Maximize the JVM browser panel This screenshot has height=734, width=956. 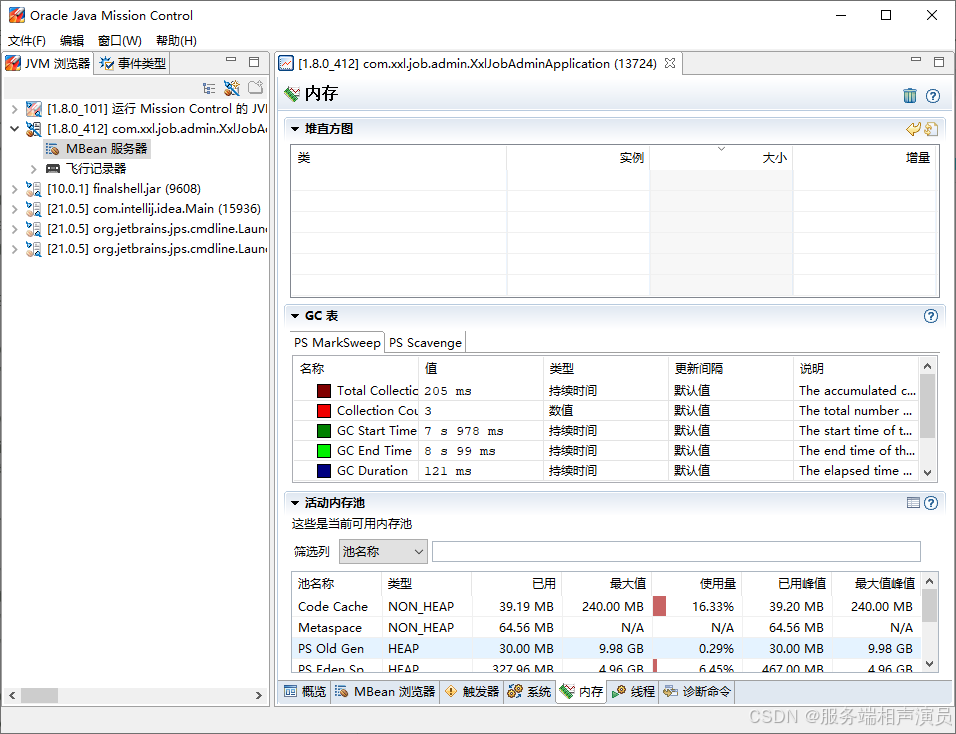[254, 62]
